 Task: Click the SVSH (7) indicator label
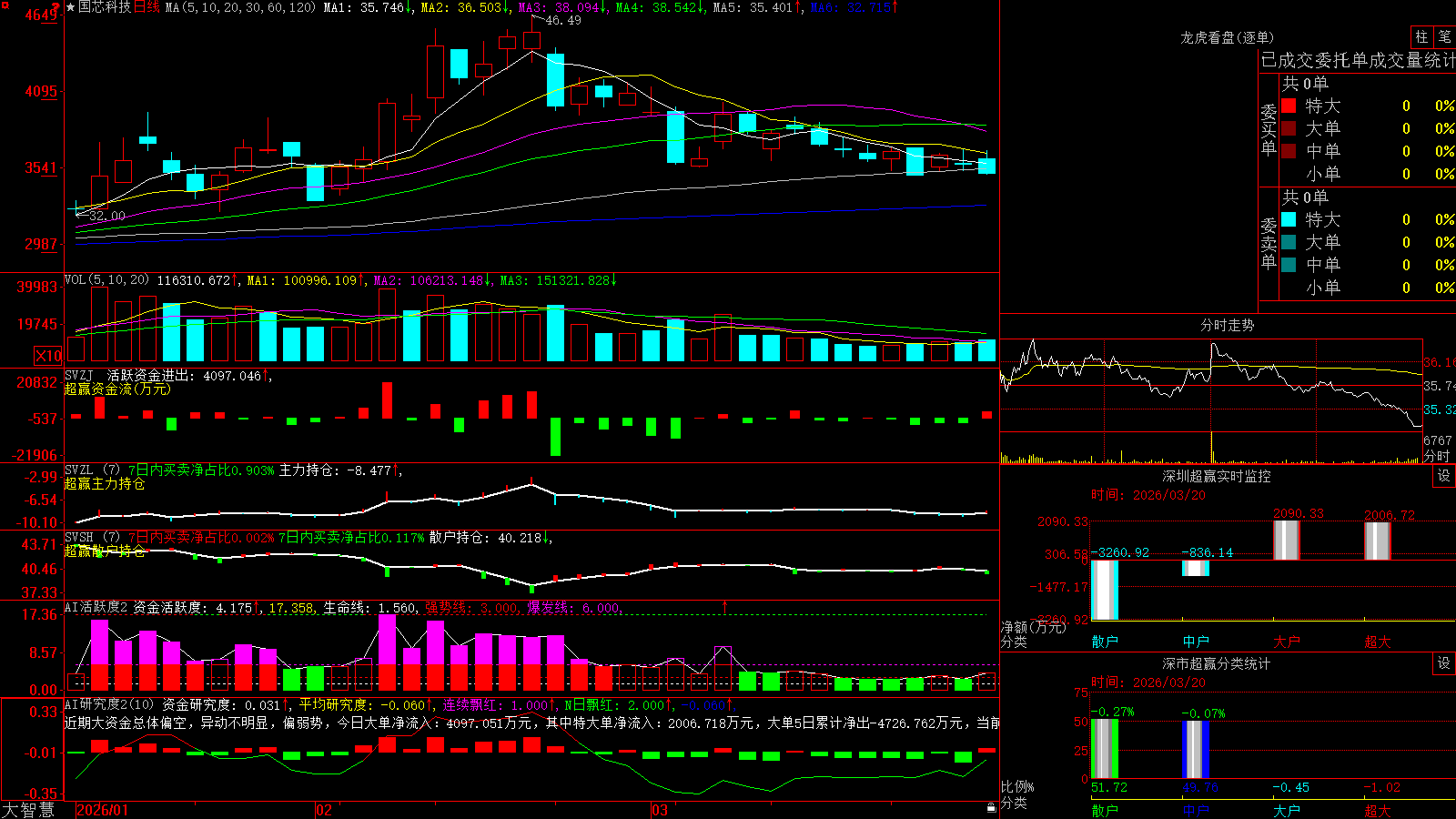(x=92, y=538)
